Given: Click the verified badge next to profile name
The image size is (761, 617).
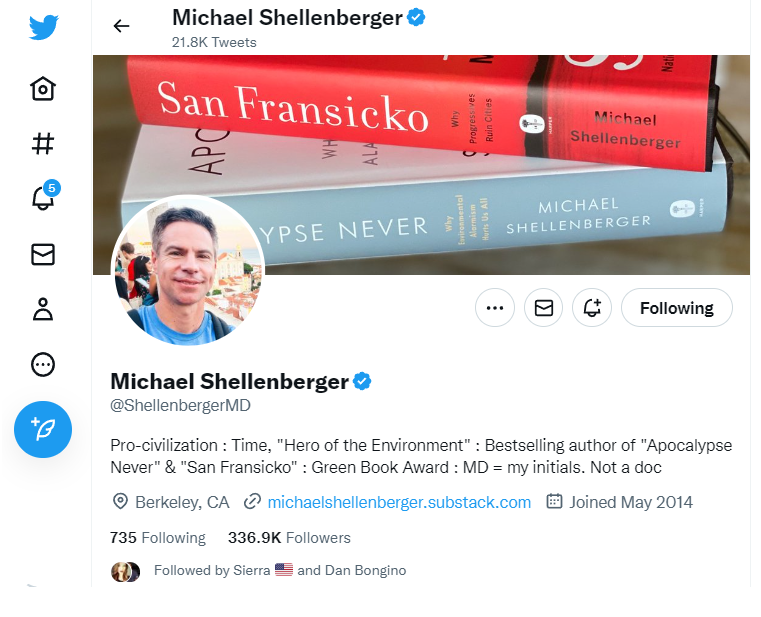Looking at the screenshot, I should [362, 381].
